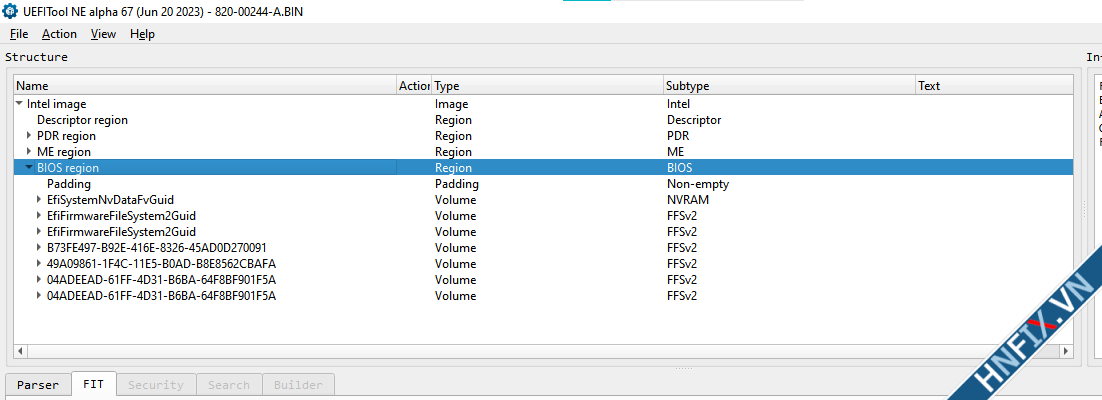Click the Text column header
Image resolution: width=1102 pixels, height=400 pixels.
coord(990,86)
